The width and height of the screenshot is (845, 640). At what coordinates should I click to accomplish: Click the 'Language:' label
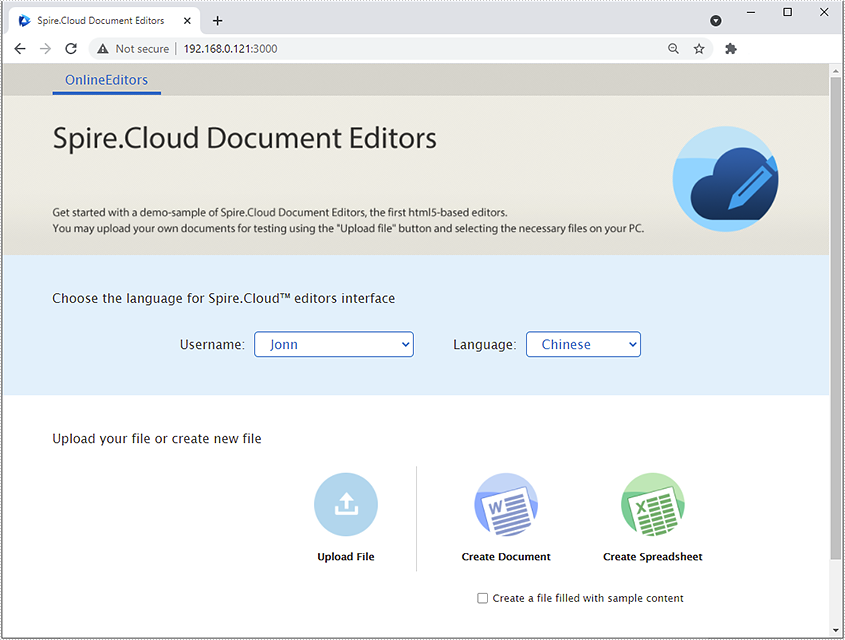click(484, 345)
